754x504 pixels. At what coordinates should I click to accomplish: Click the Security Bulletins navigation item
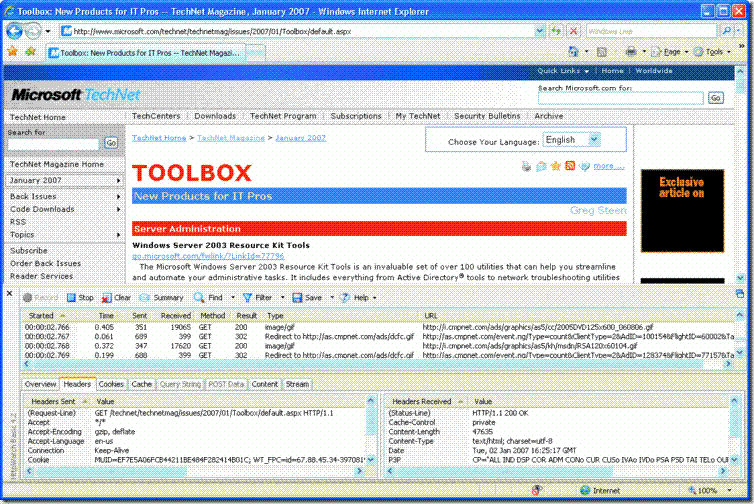click(x=487, y=116)
